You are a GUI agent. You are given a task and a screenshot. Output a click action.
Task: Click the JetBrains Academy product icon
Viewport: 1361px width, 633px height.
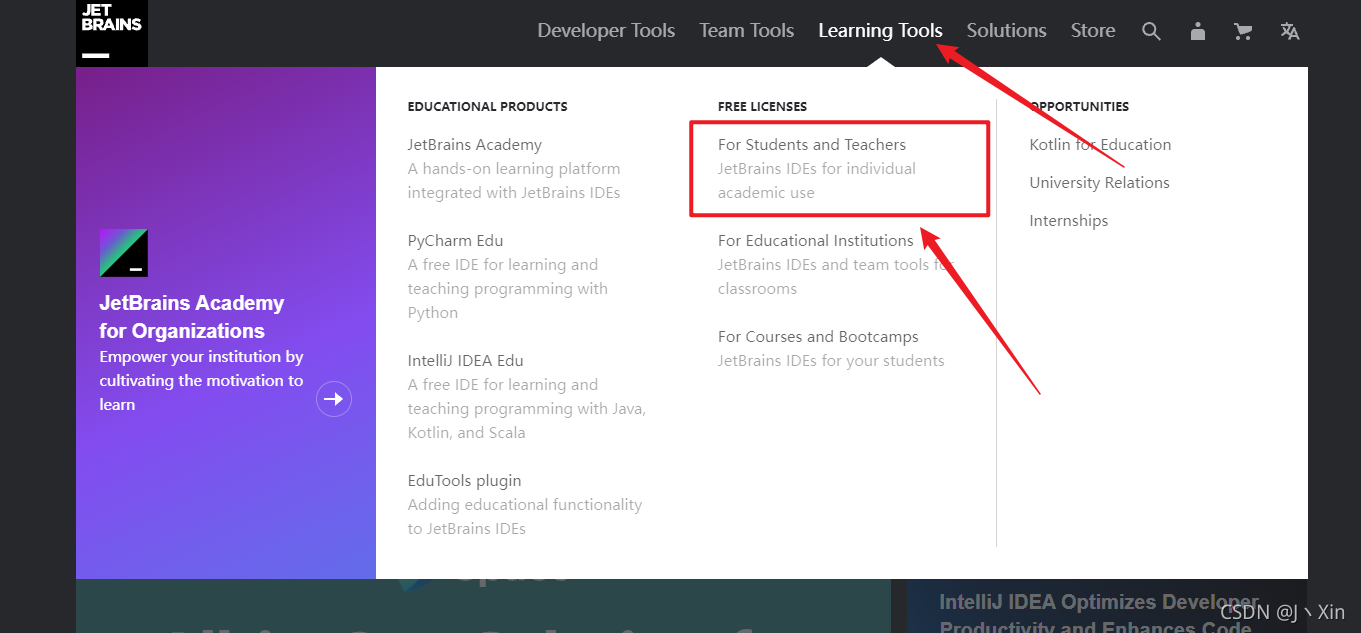pos(124,253)
